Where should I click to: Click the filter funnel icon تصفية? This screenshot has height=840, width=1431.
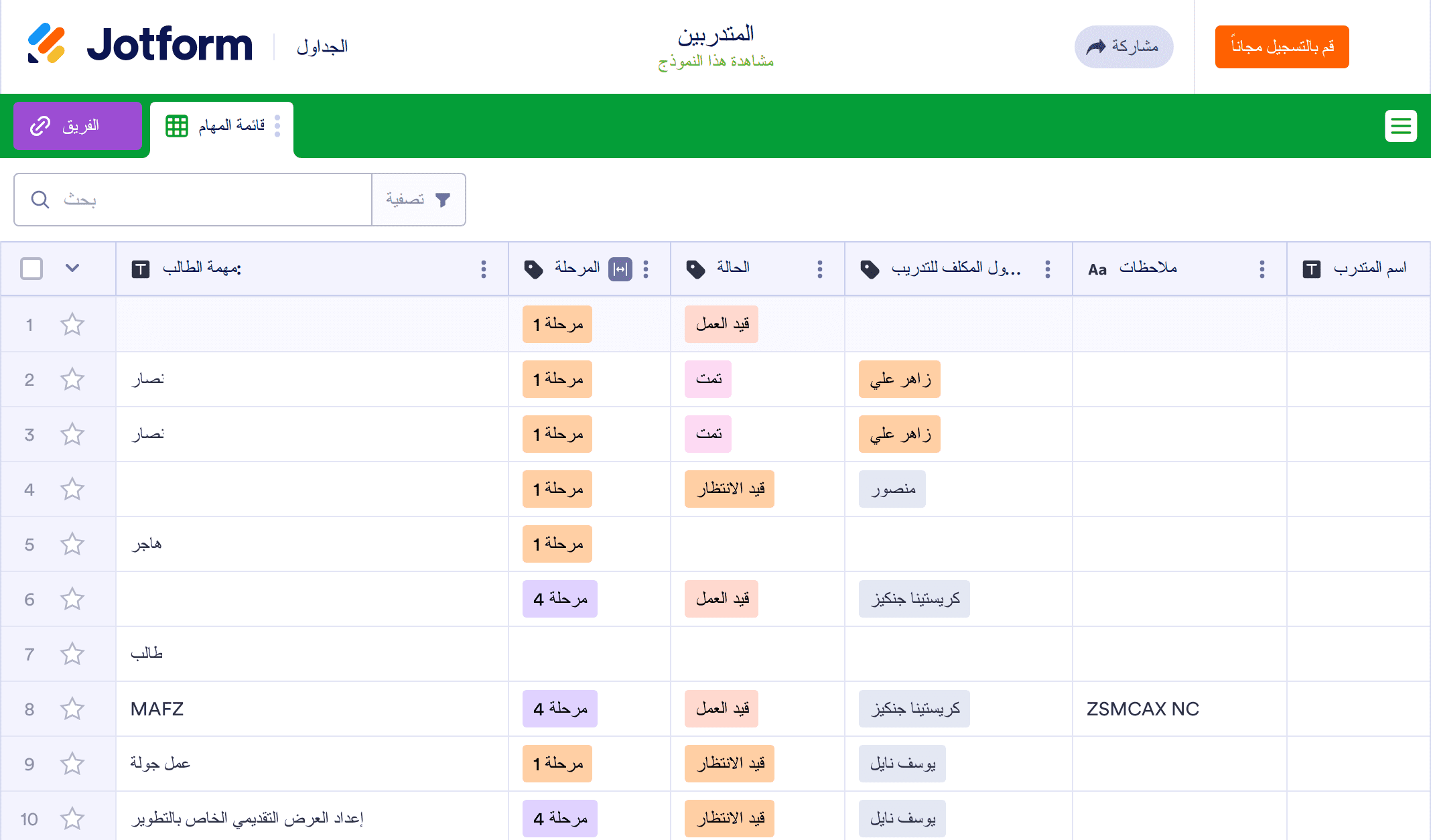point(443,200)
